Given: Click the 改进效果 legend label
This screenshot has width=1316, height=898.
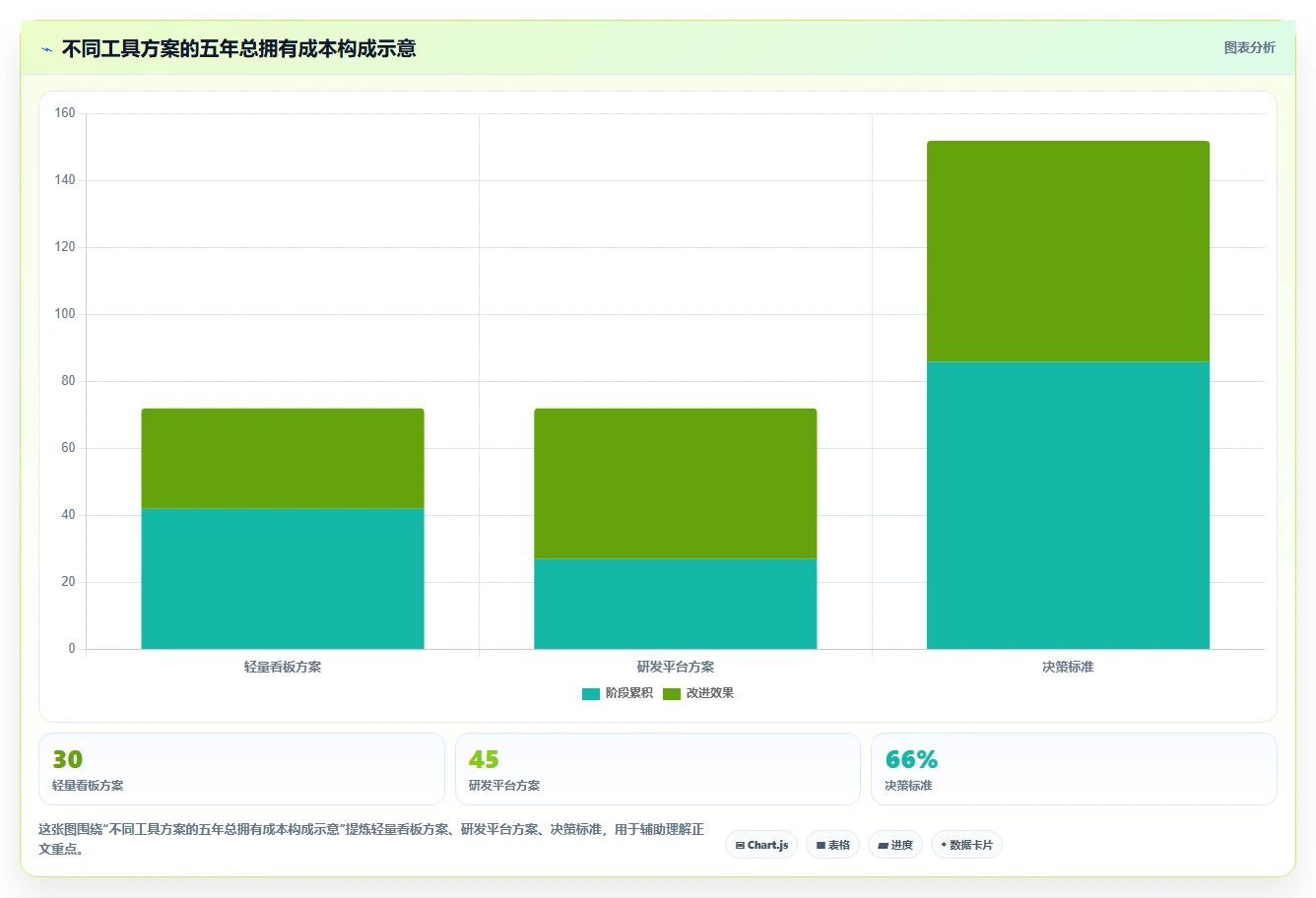Looking at the screenshot, I should [710, 693].
